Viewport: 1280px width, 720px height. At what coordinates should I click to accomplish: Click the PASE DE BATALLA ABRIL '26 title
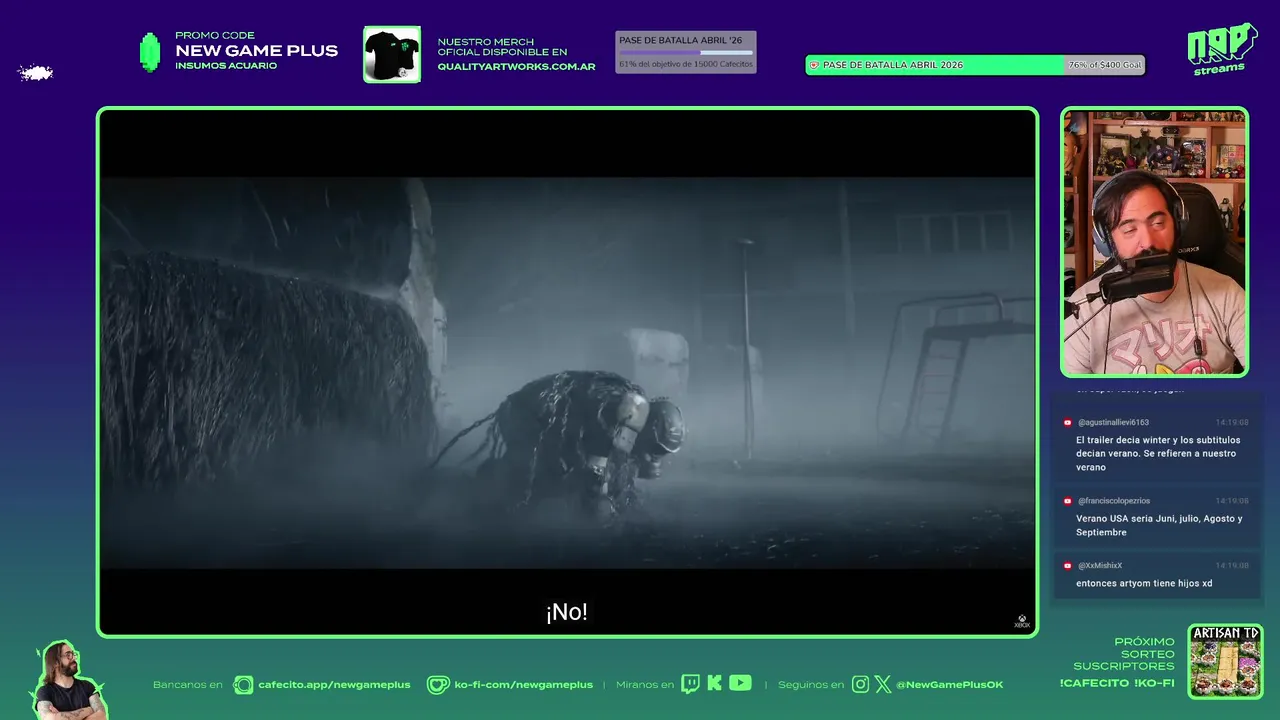point(681,41)
